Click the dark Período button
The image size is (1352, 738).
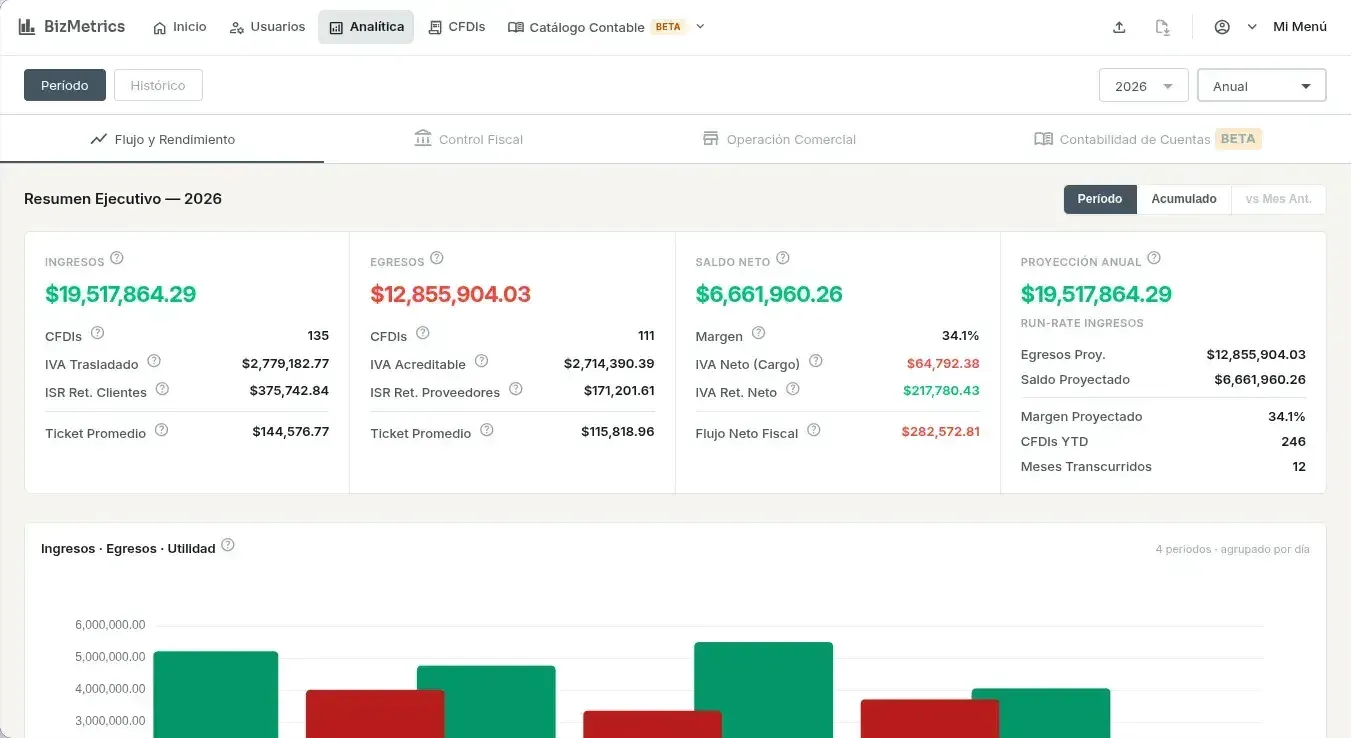point(65,85)
